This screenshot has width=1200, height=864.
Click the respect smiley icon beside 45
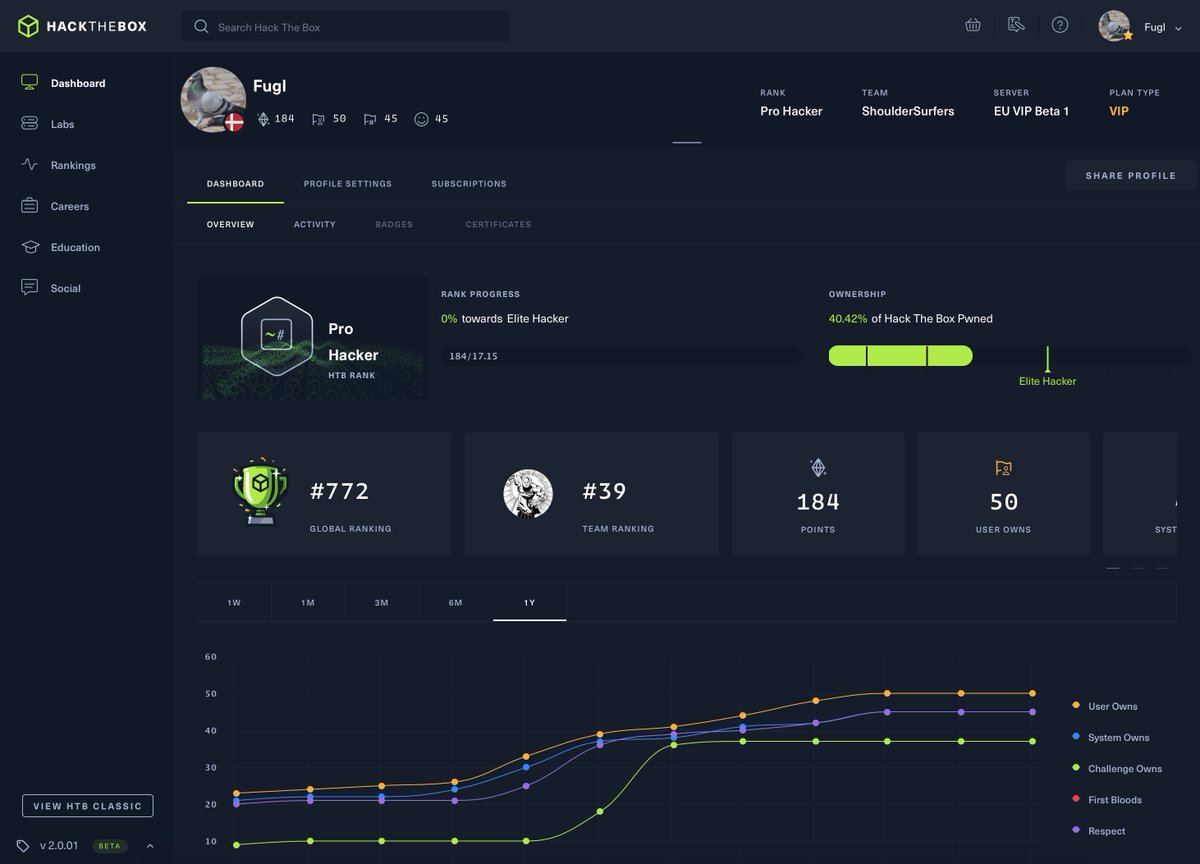[421, 119]
